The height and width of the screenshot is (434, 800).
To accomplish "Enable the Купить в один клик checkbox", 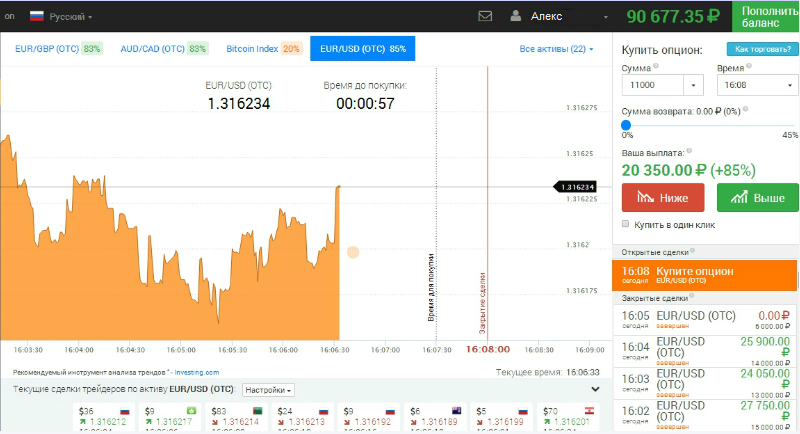I will tap(626, 224).
